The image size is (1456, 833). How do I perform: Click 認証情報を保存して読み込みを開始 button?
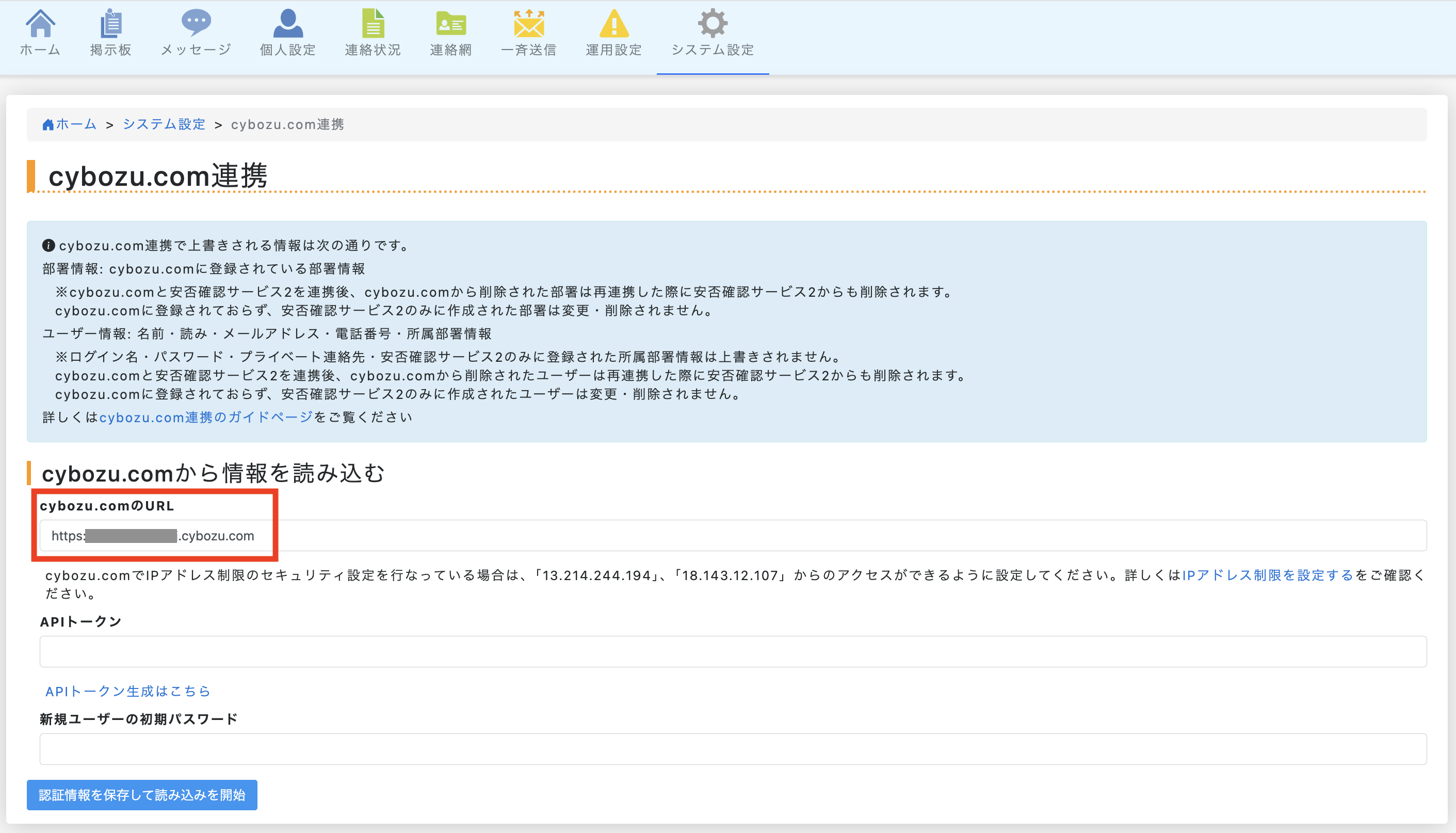[x=142, y=795]
